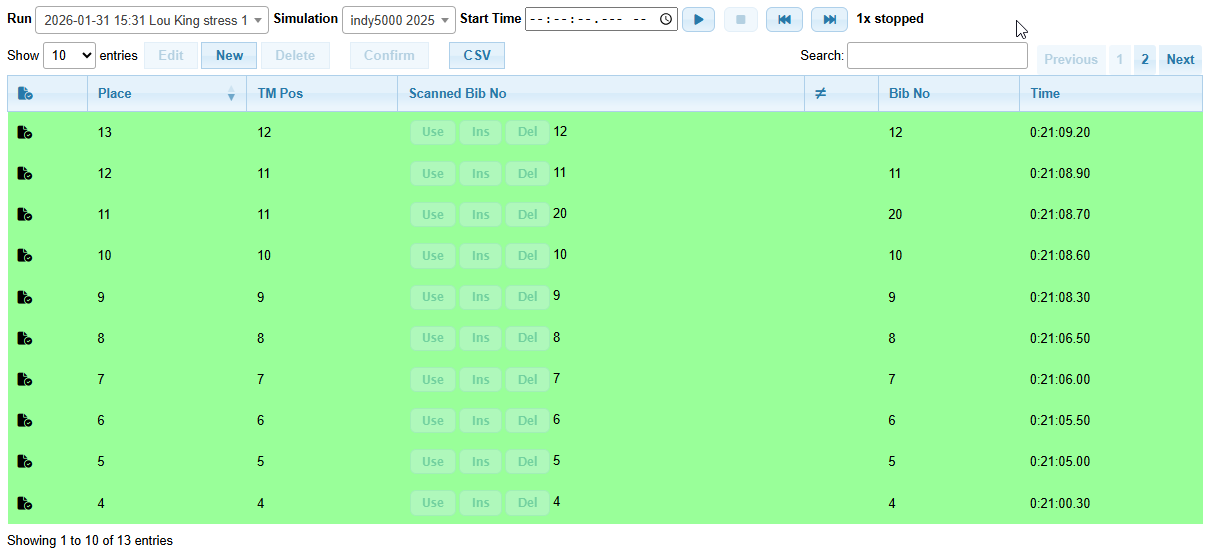Stop the simulation with the stop button
This screenshot has width=1208, height=555.
[x=741, y=19]
